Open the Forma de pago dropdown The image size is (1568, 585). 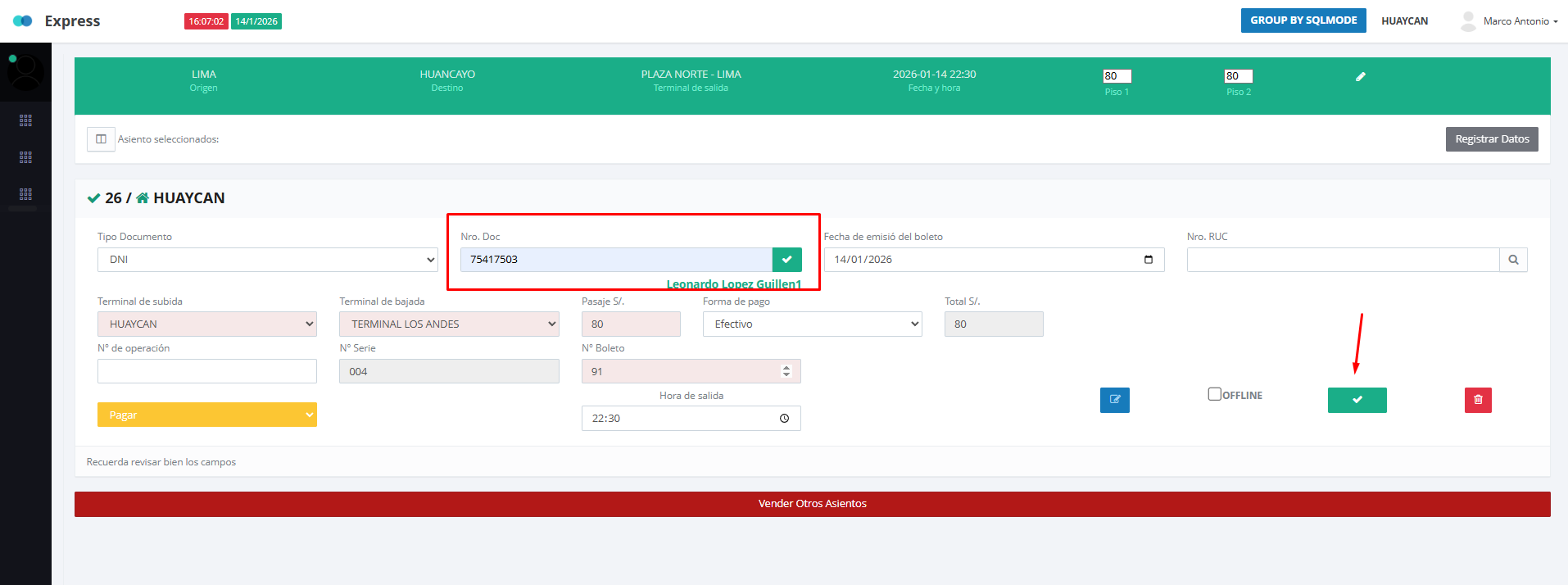812,324
